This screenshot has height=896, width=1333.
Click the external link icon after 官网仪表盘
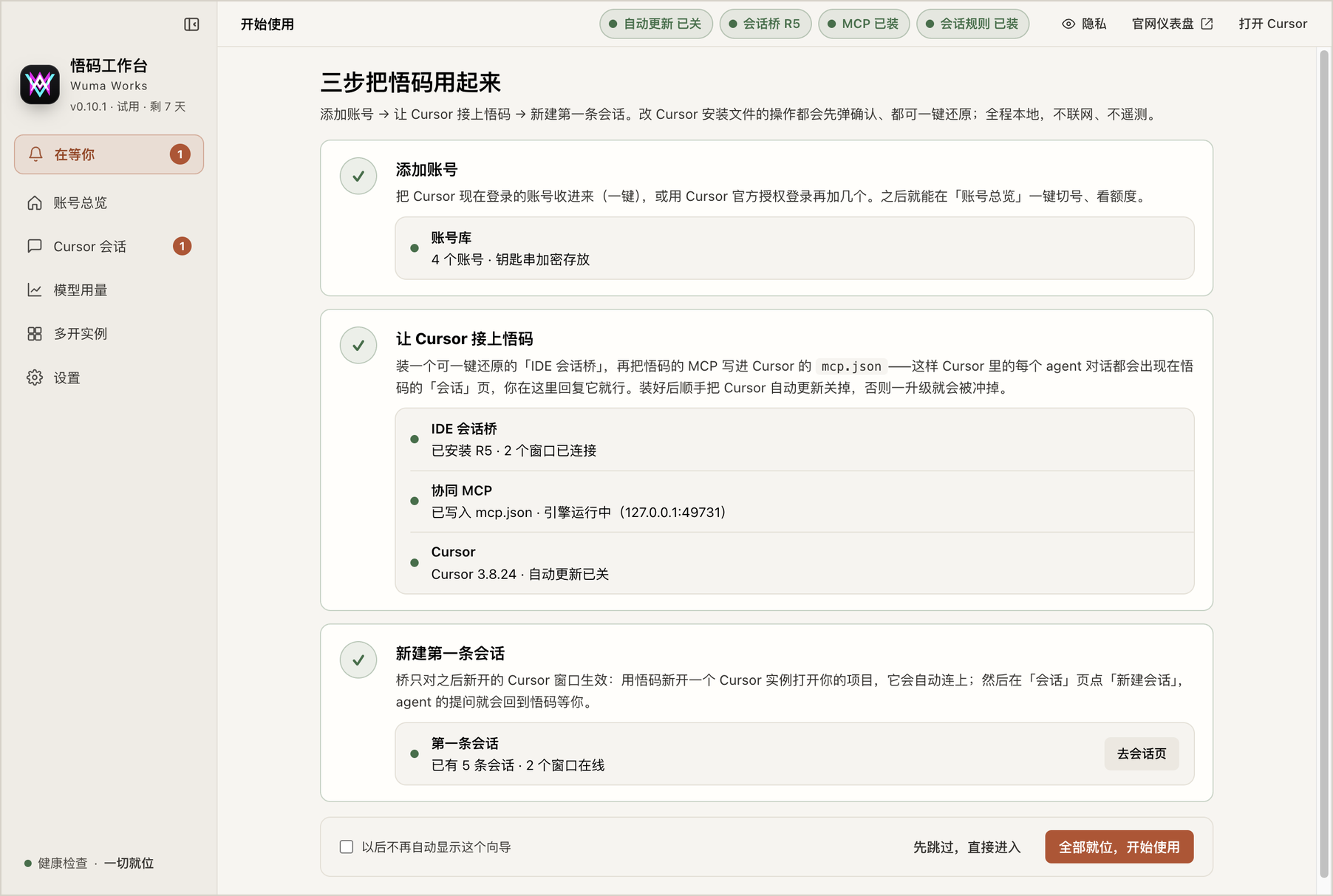tap(1207, 24)
